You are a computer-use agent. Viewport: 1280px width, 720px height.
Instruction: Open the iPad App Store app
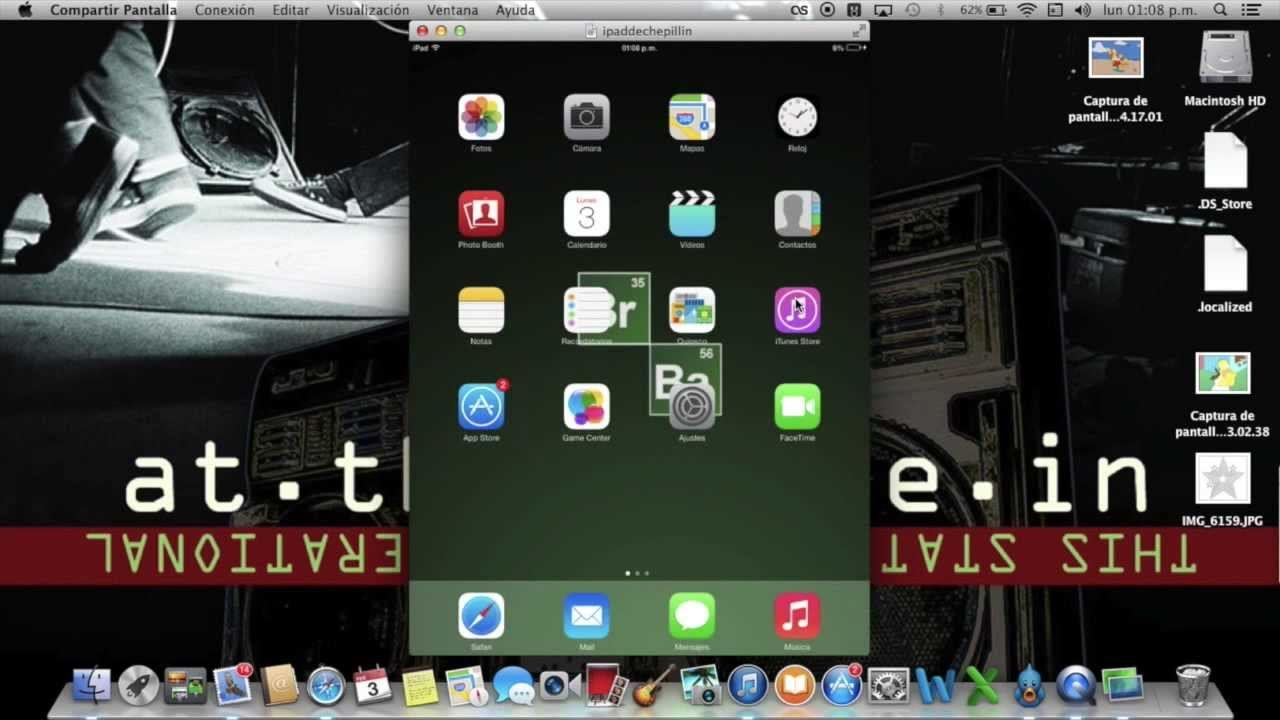coord(481,407)
